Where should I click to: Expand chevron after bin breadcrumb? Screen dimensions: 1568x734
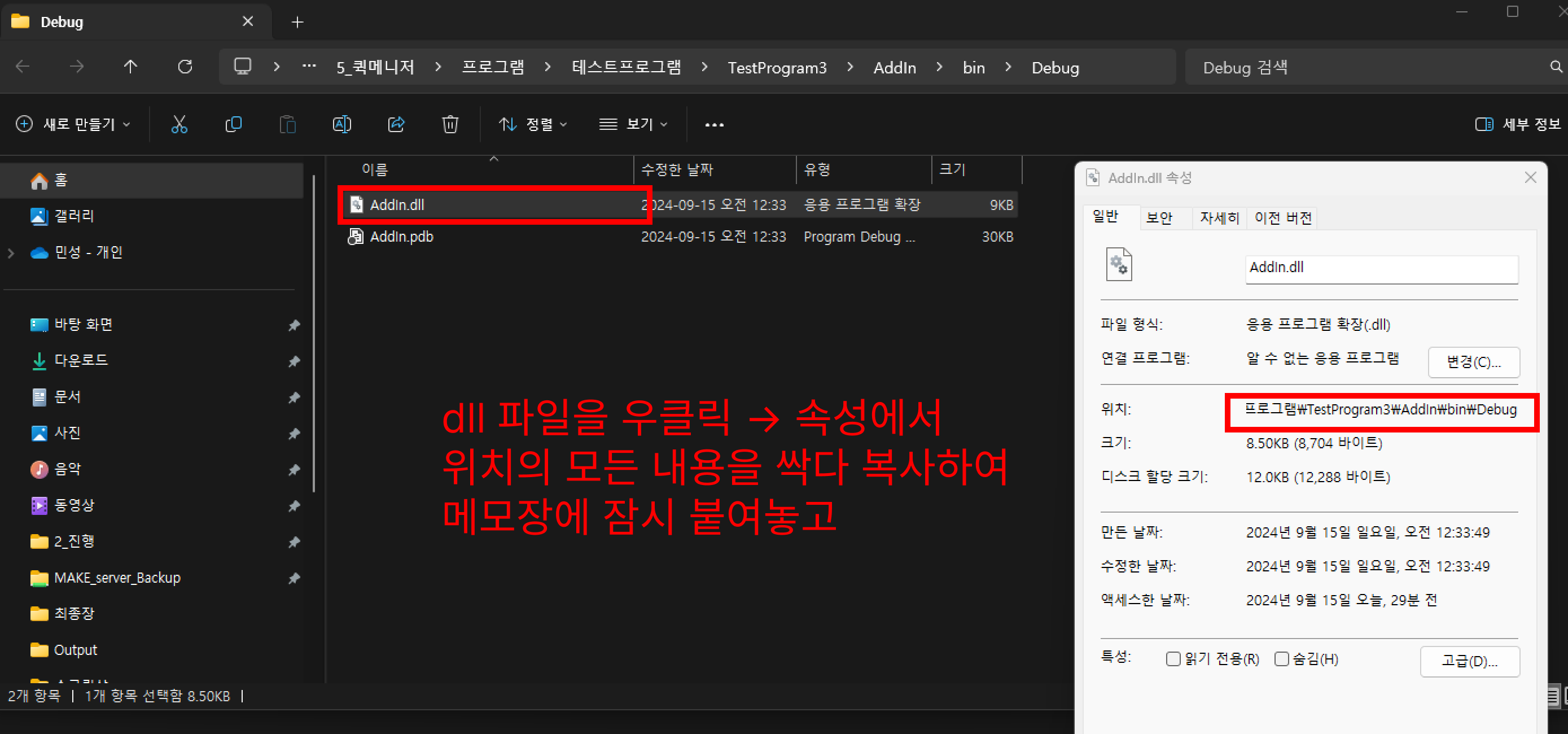point(1009,67)
